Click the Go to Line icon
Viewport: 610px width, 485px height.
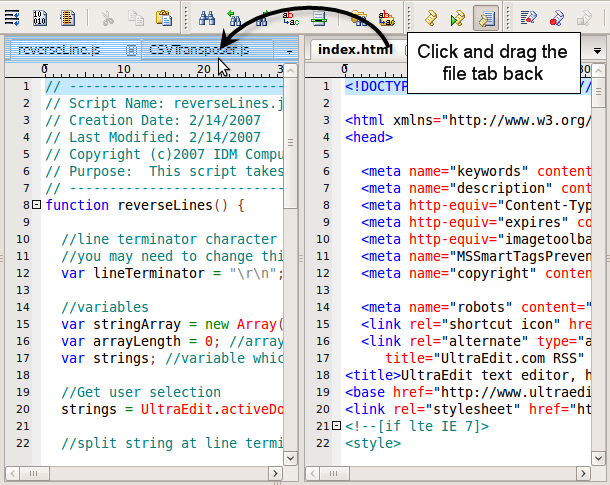[x=319, y=18]
